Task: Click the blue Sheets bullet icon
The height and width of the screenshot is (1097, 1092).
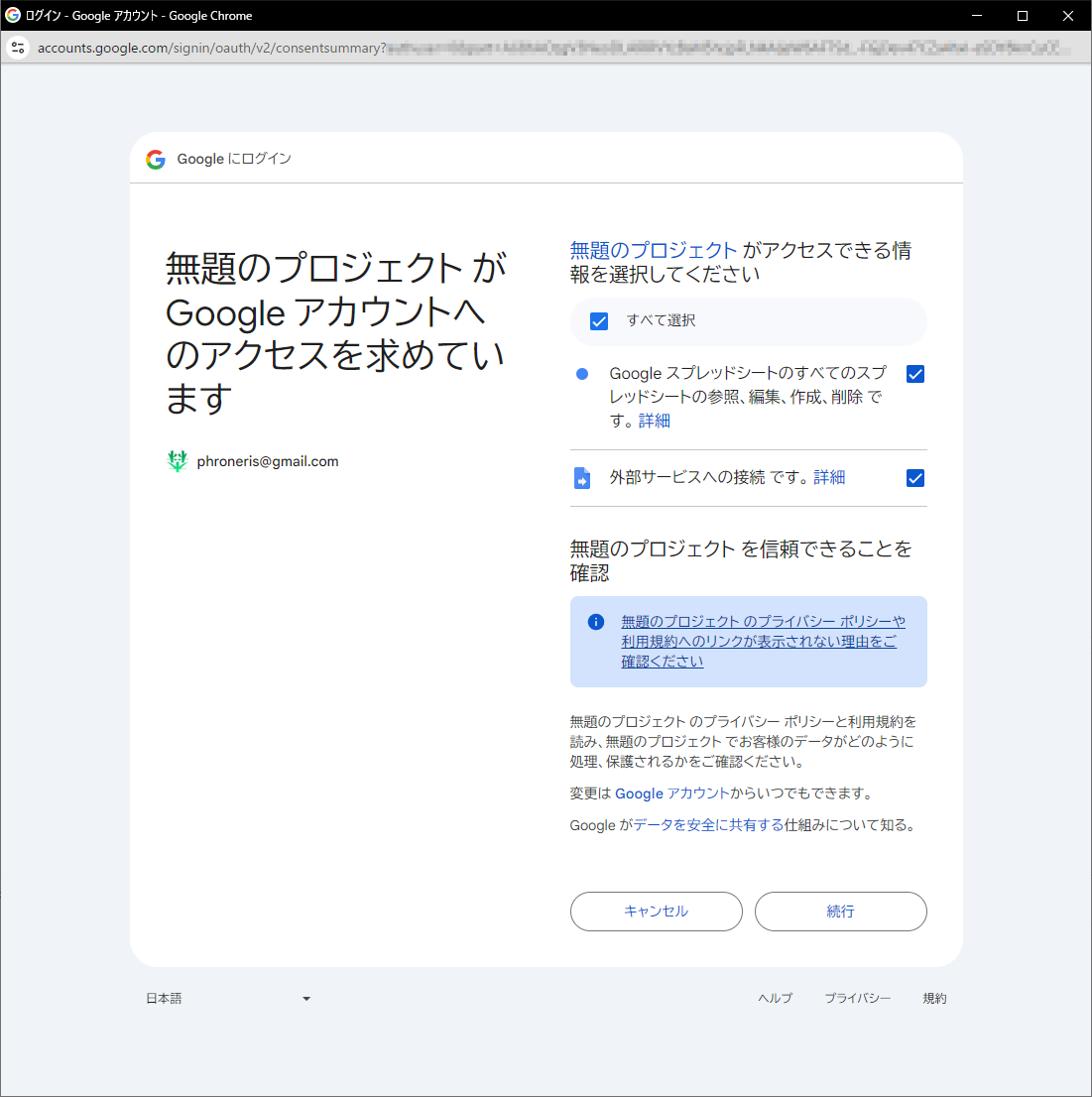Action: [582, 374]
